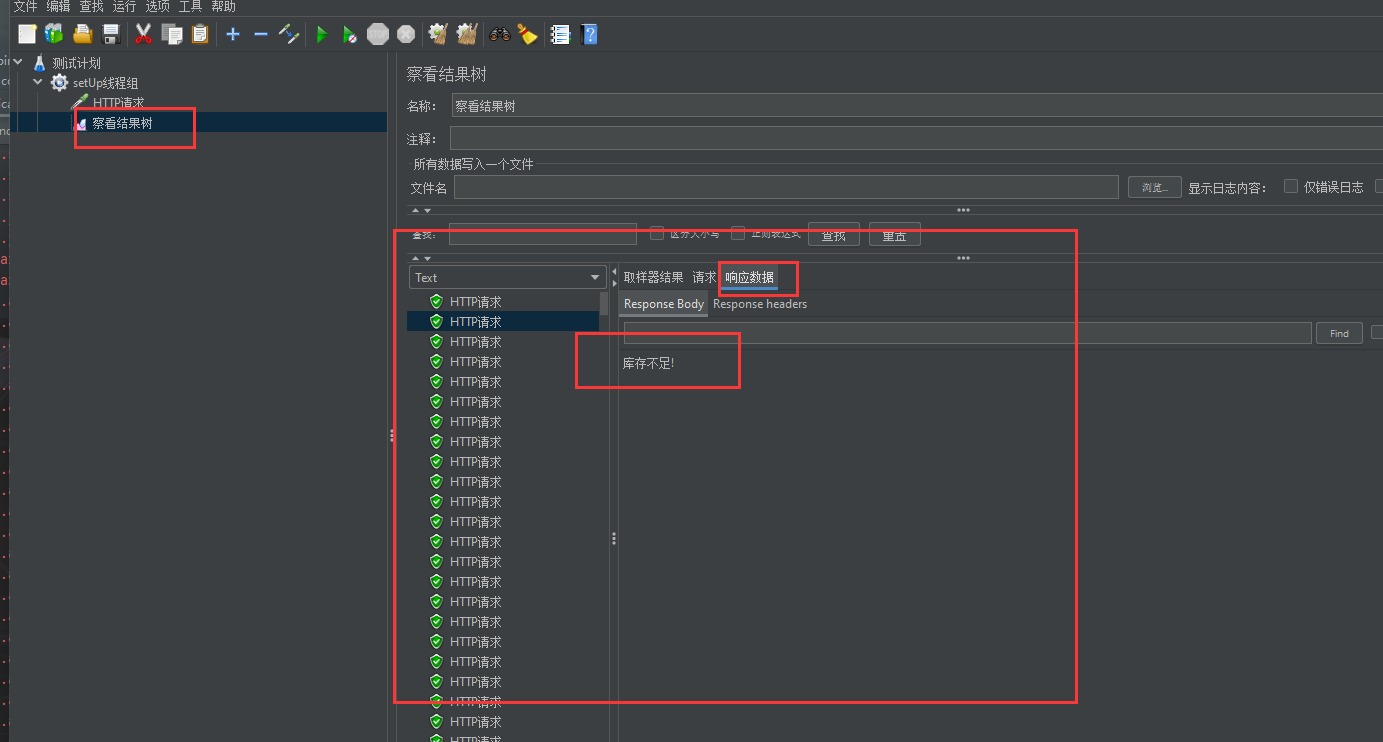1383x742 pixels.
Task: Focus the text field beside Find
Action: click(x=967, y=333)
